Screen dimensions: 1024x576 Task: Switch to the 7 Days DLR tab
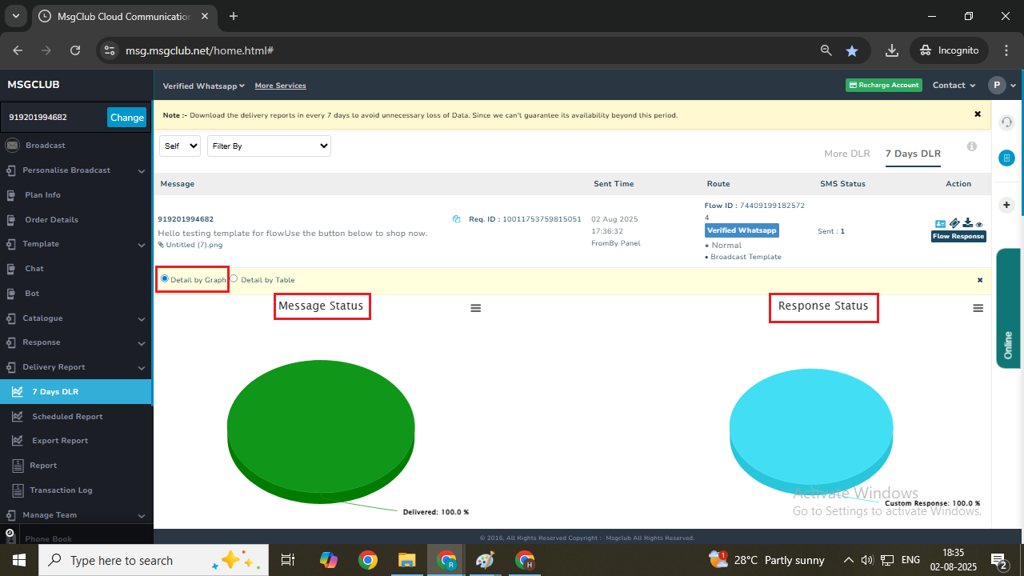coord(913,154)
